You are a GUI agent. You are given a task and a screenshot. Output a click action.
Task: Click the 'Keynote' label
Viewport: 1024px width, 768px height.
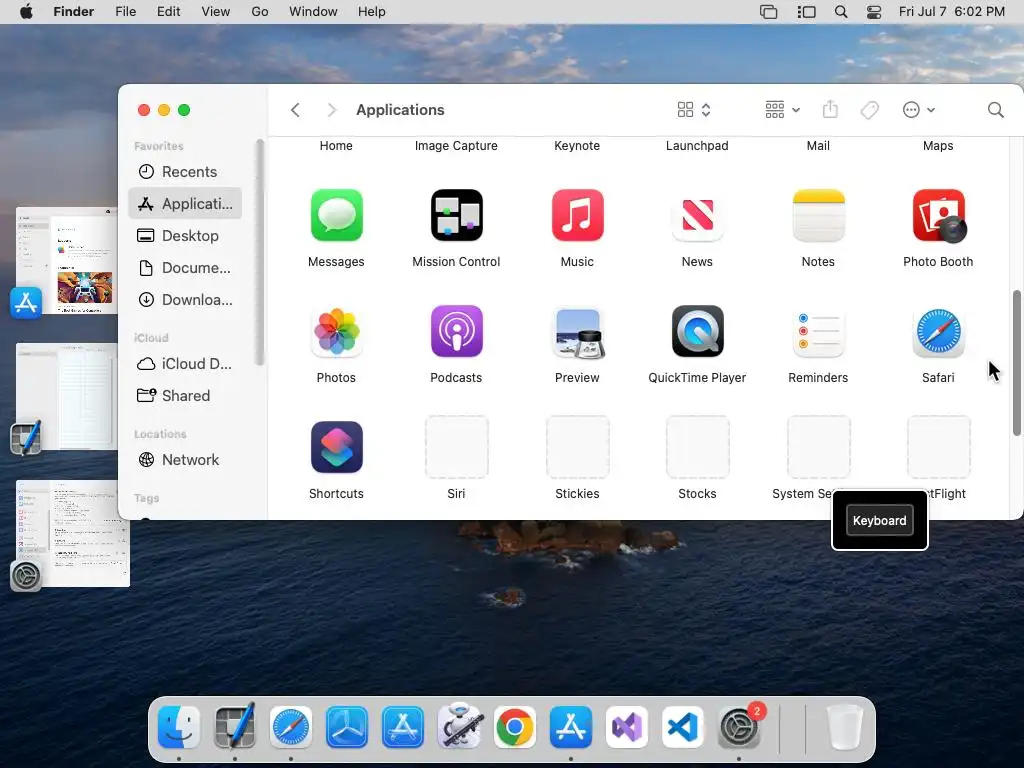pos(577,146)
